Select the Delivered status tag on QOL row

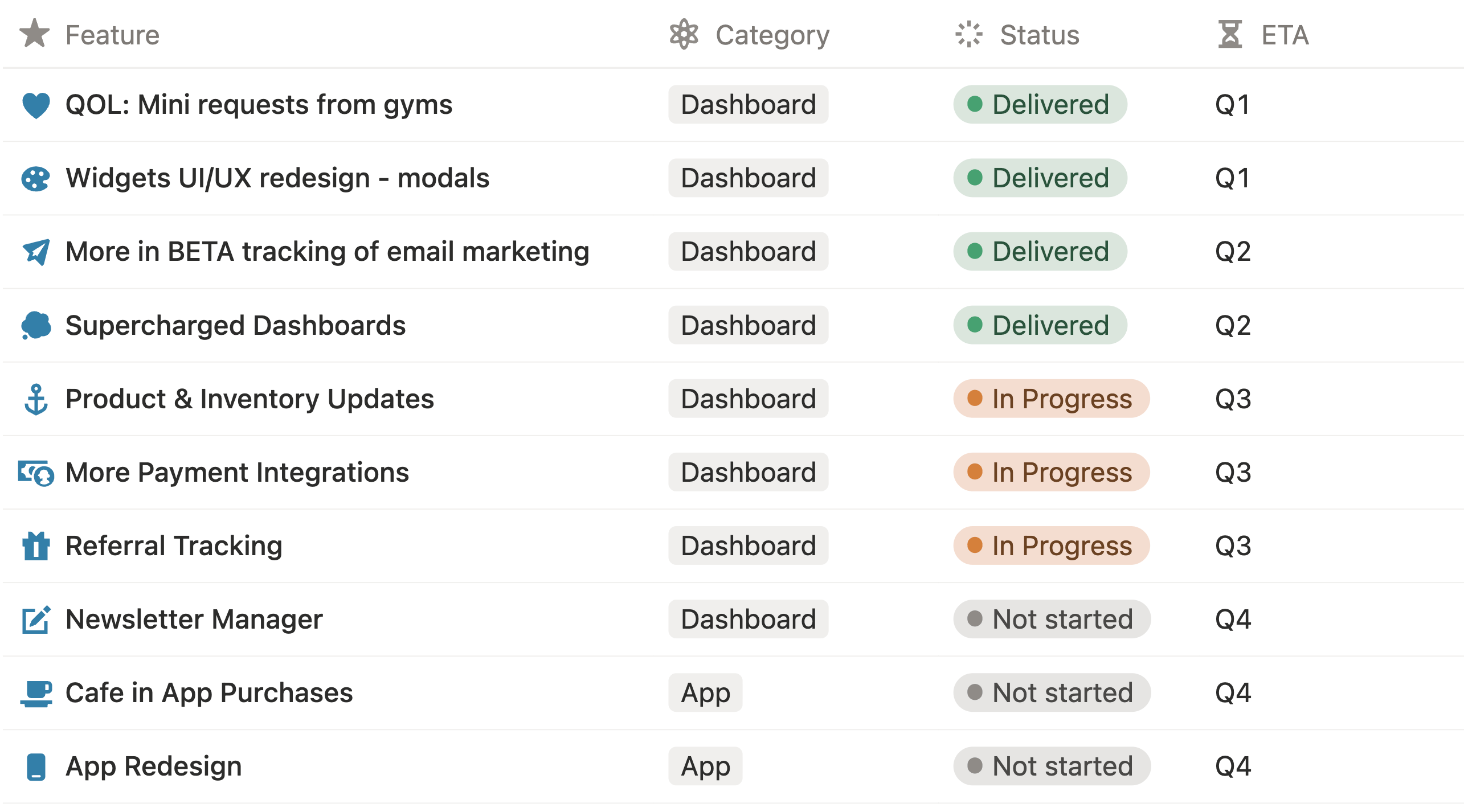click(1040, 105)
